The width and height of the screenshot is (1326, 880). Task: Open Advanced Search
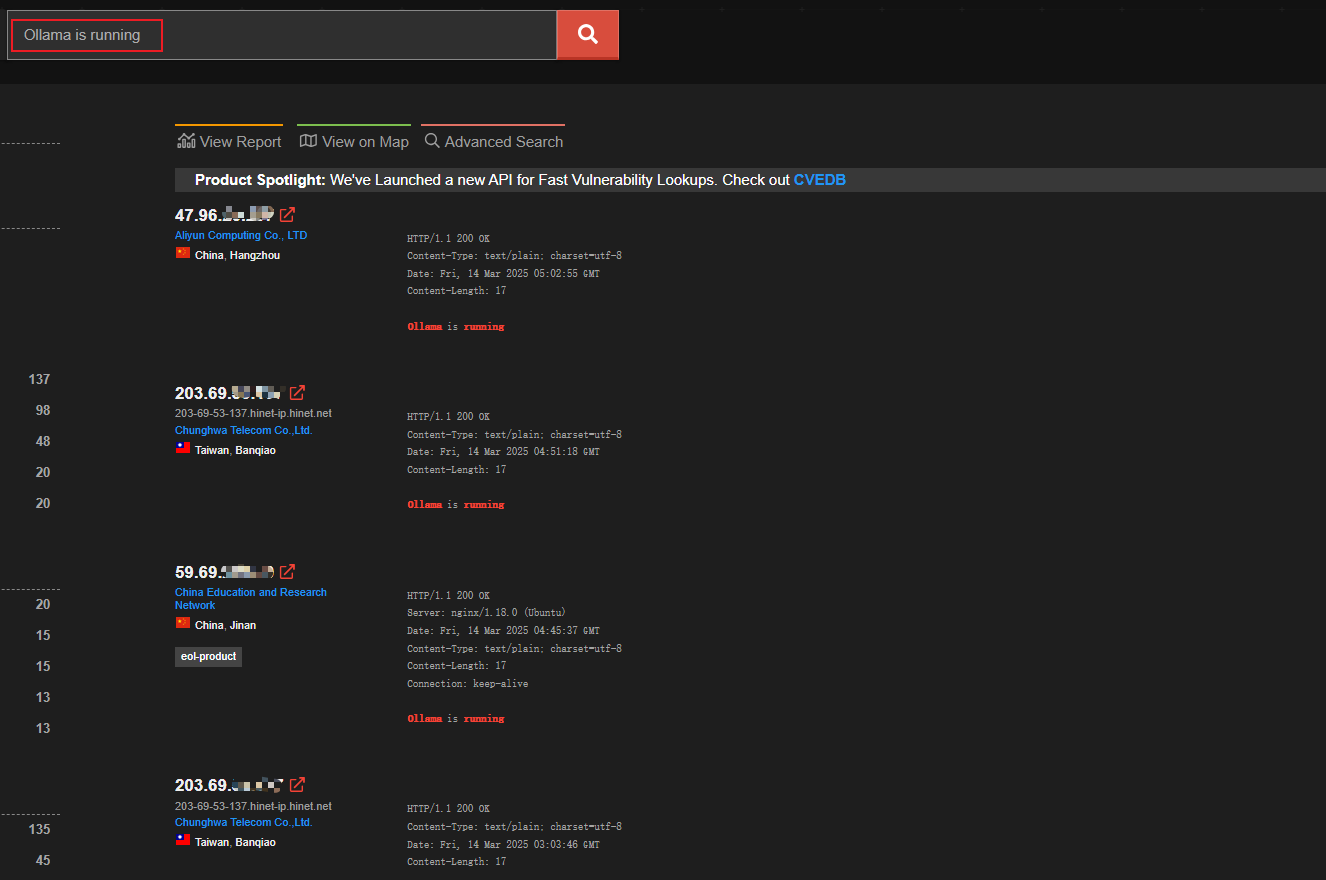[x=493, y=142]
